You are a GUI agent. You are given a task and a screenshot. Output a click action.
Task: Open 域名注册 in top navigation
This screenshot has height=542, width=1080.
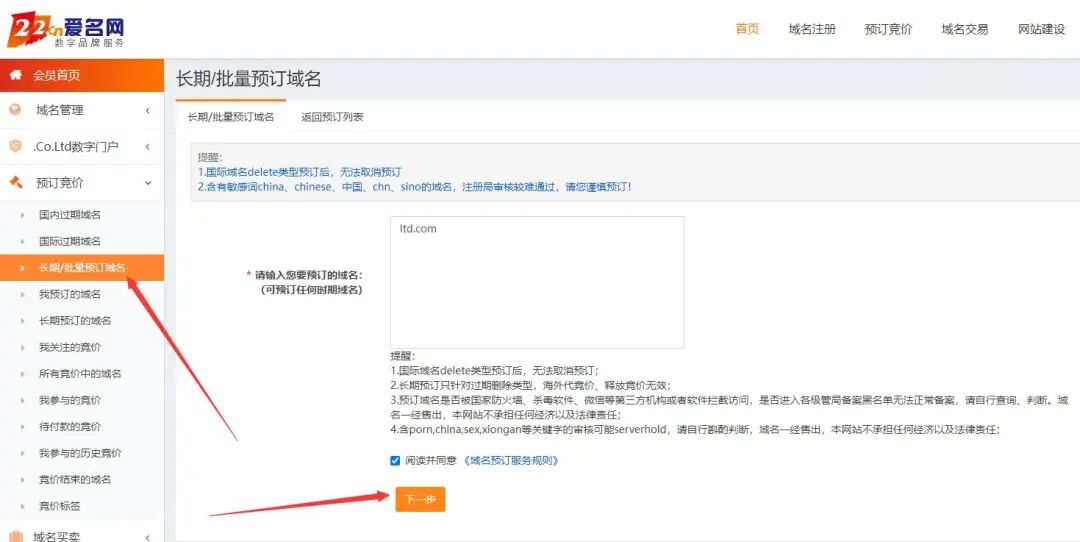pyautogui.click(x=812, y=29)
